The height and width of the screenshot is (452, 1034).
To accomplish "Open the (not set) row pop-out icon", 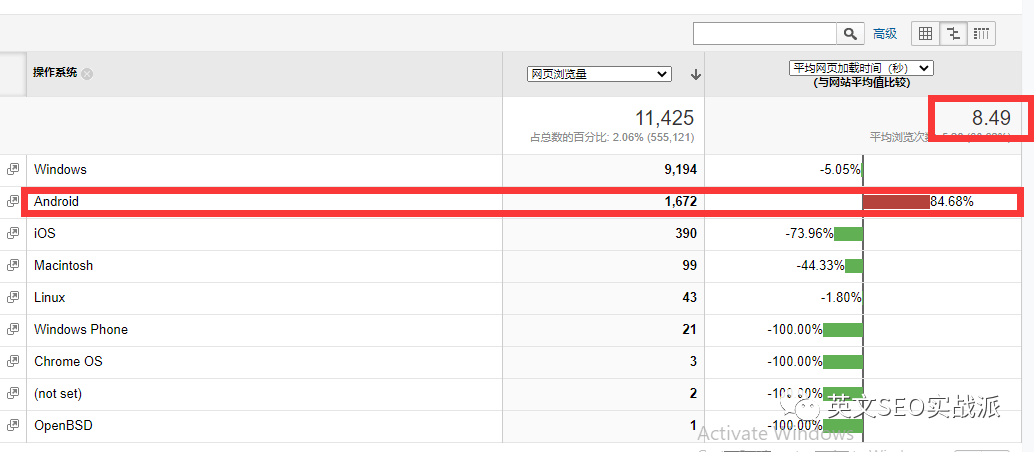I will [13, 393].
